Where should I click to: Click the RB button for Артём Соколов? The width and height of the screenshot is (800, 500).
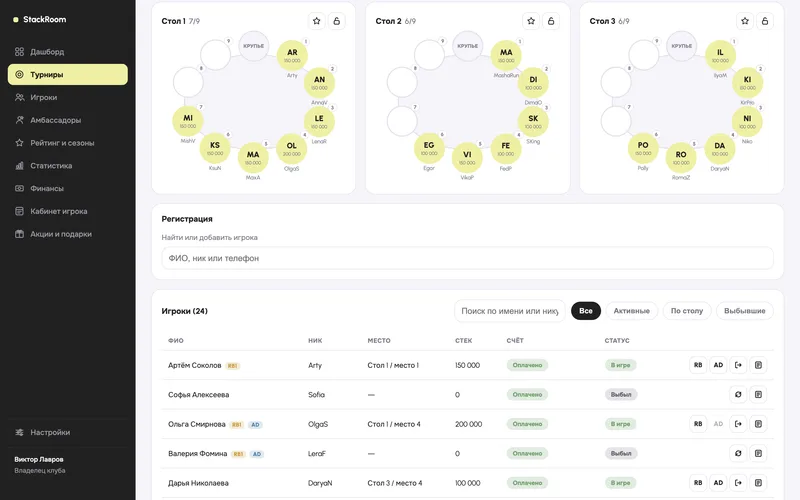tap(698, 365)
